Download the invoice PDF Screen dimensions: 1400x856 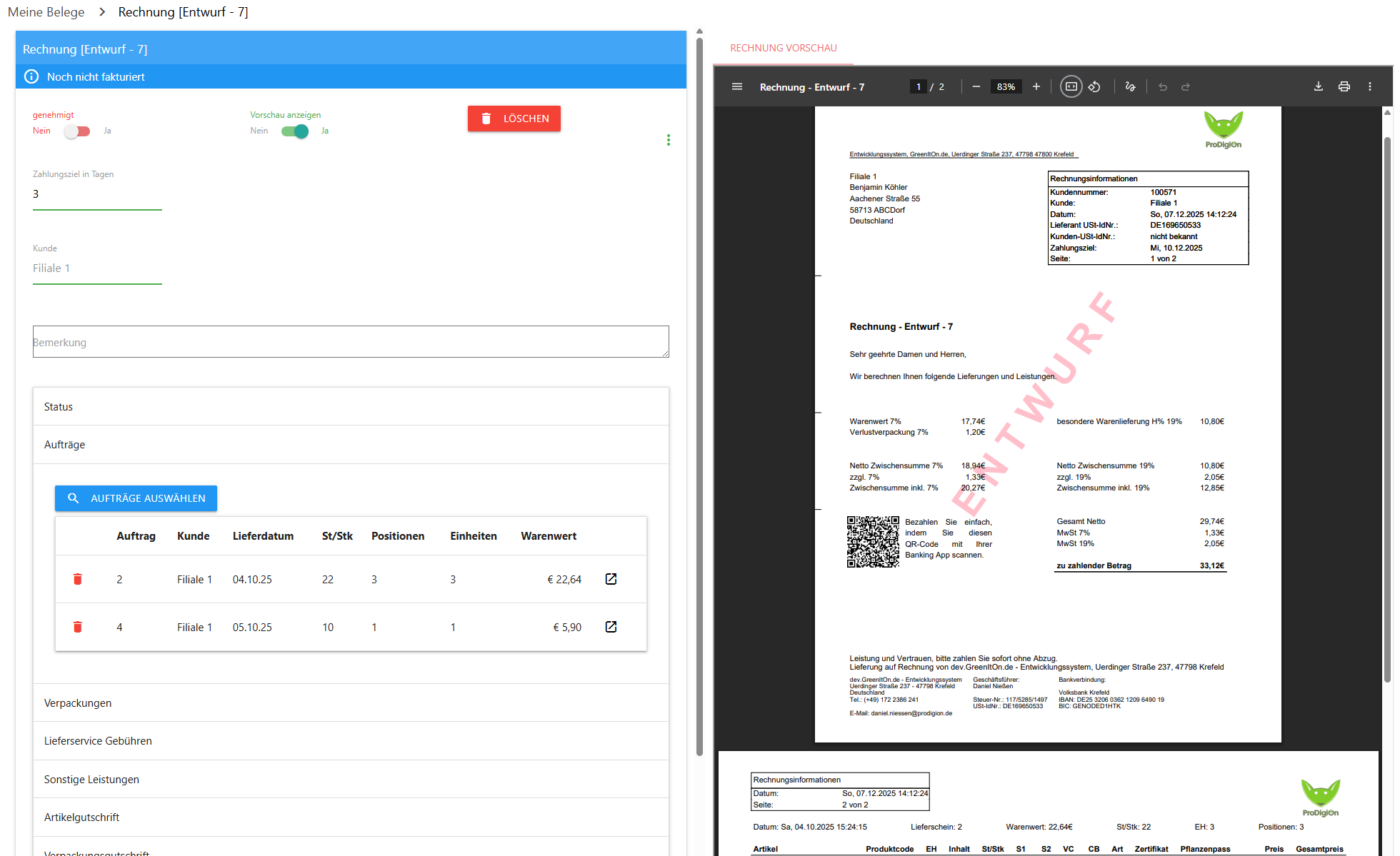point(1319,87)
